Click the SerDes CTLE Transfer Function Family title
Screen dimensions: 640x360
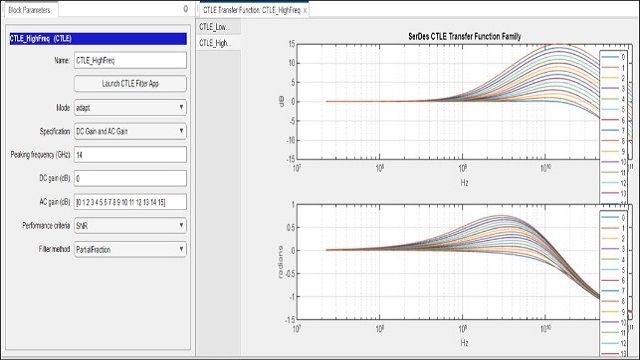coord(464,36)
